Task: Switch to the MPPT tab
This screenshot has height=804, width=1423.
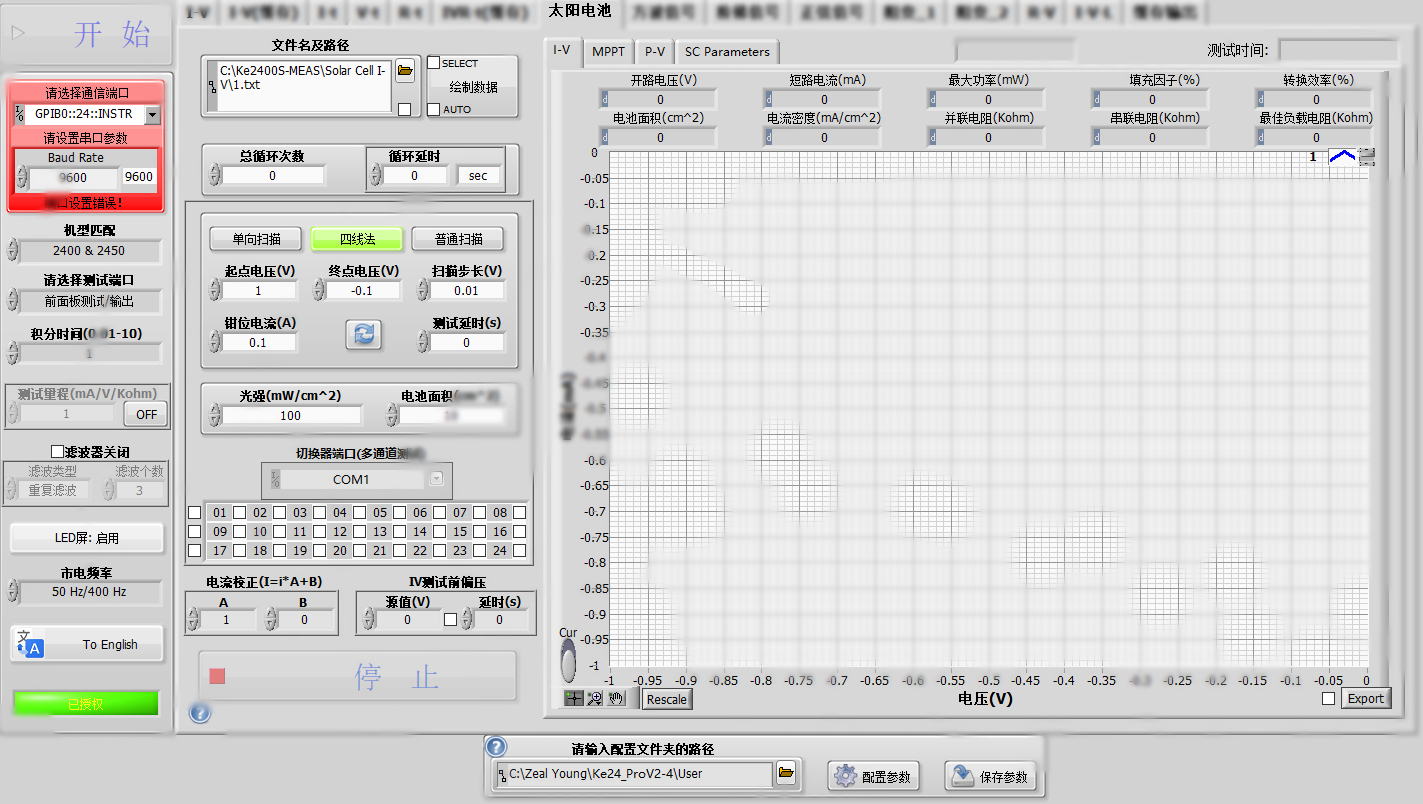Action: (x=608, y=51)
